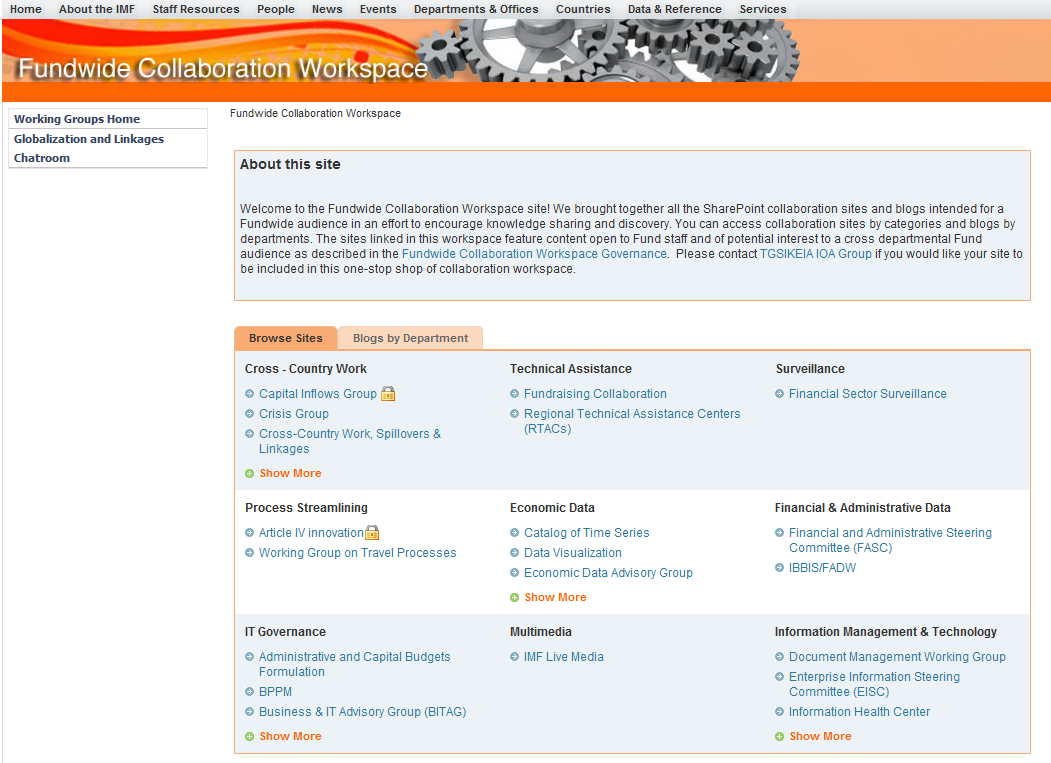
Task: Open Capital Inflows Group site
Action: (x=318, y=394)
